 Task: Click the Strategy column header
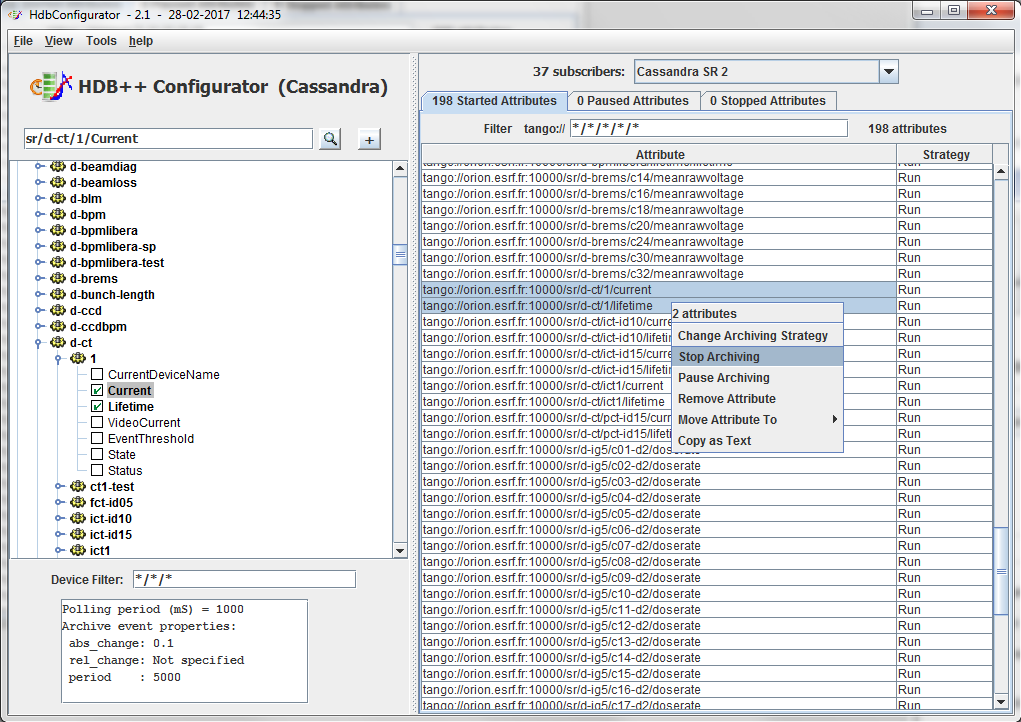[x=946, y=154]
